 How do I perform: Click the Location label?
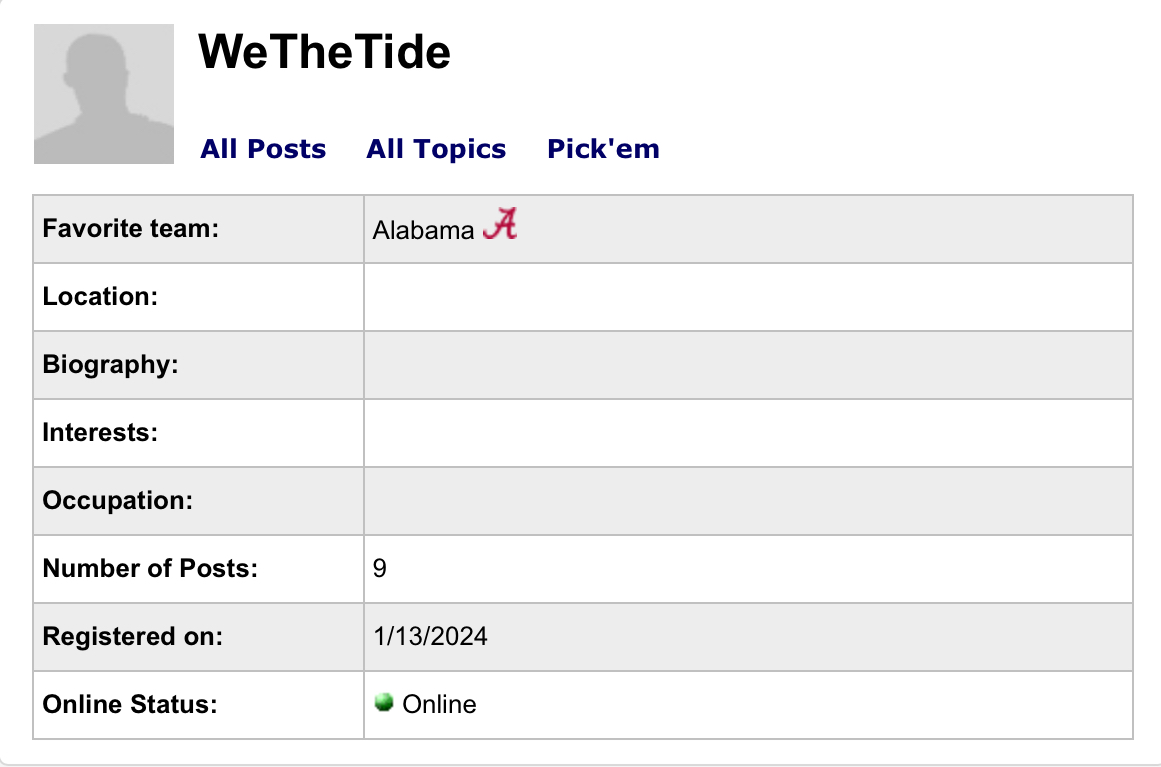pyautogui.click(x=100, y=296)
